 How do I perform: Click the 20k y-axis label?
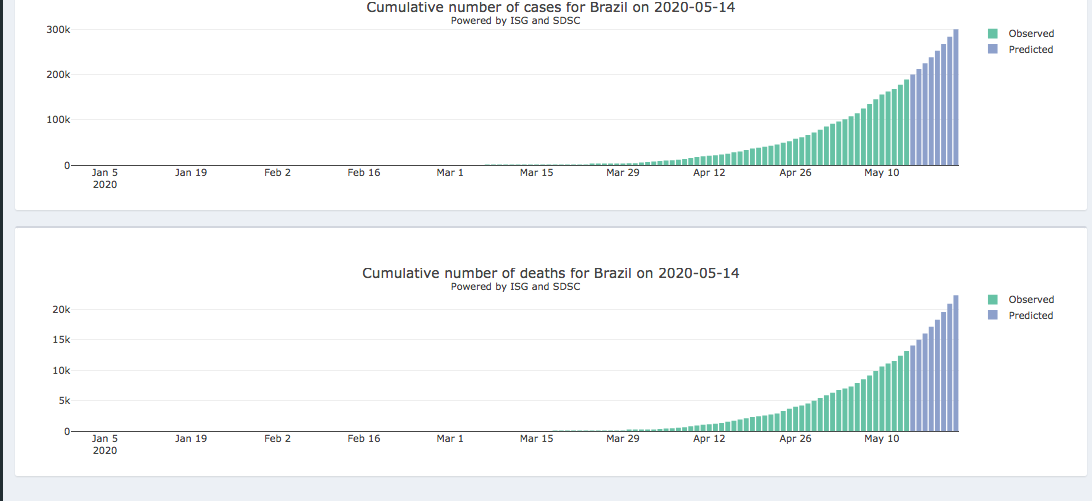61,310
